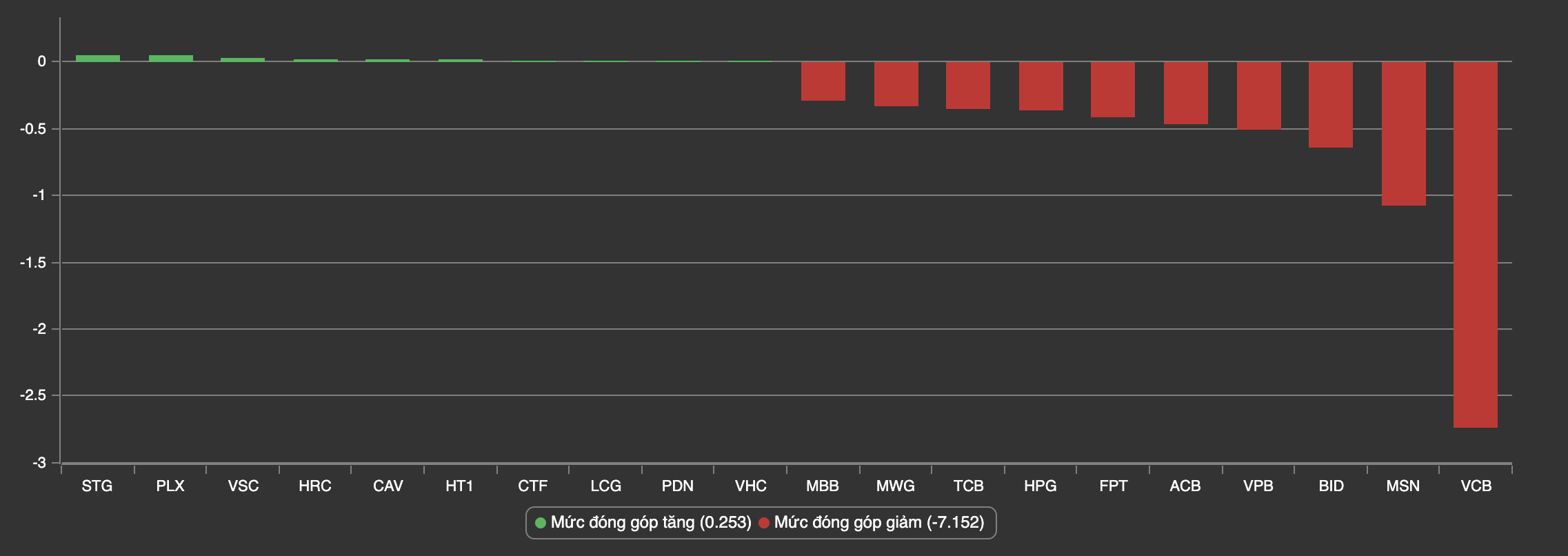The image size is (1568, 556).
Task: Click the VHC x-axis label
Action: click(x=750, y=486)
